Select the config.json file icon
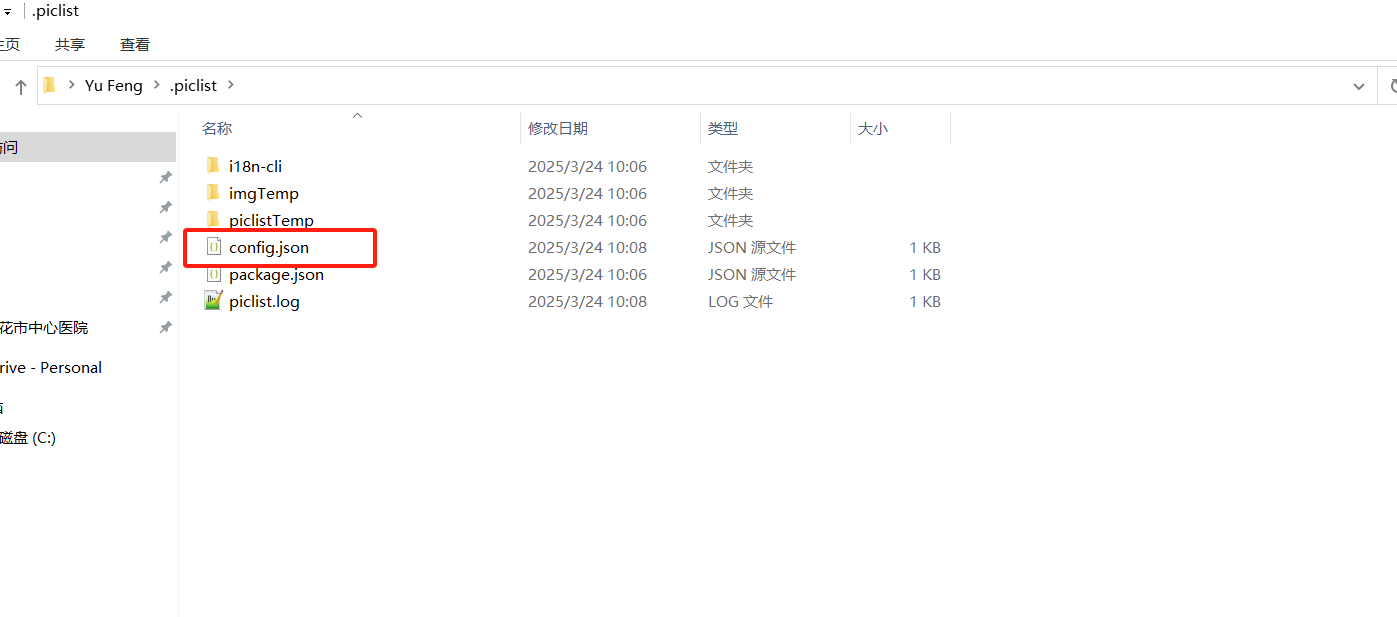Screen dimensions: 1397x617 (212, 247)
